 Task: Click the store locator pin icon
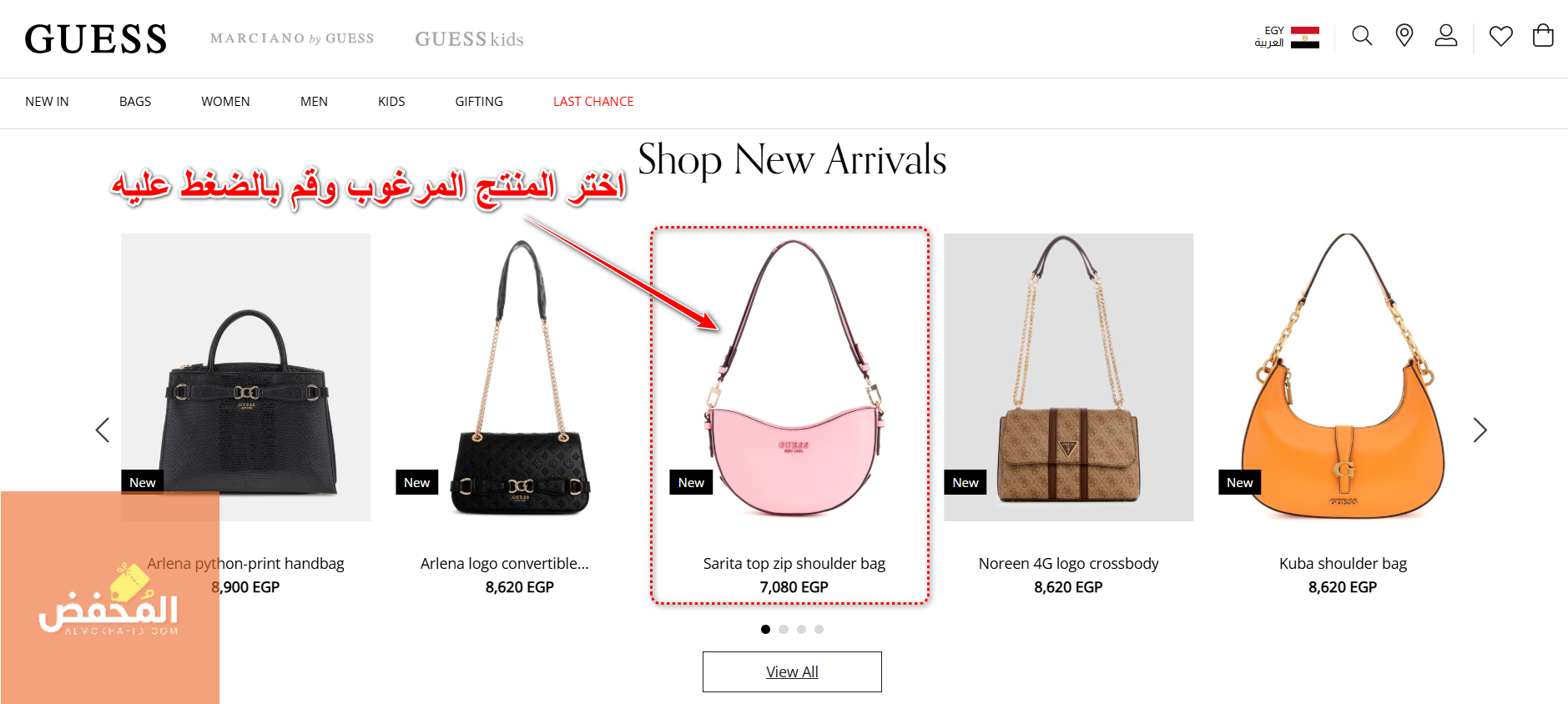(1404, 35)
